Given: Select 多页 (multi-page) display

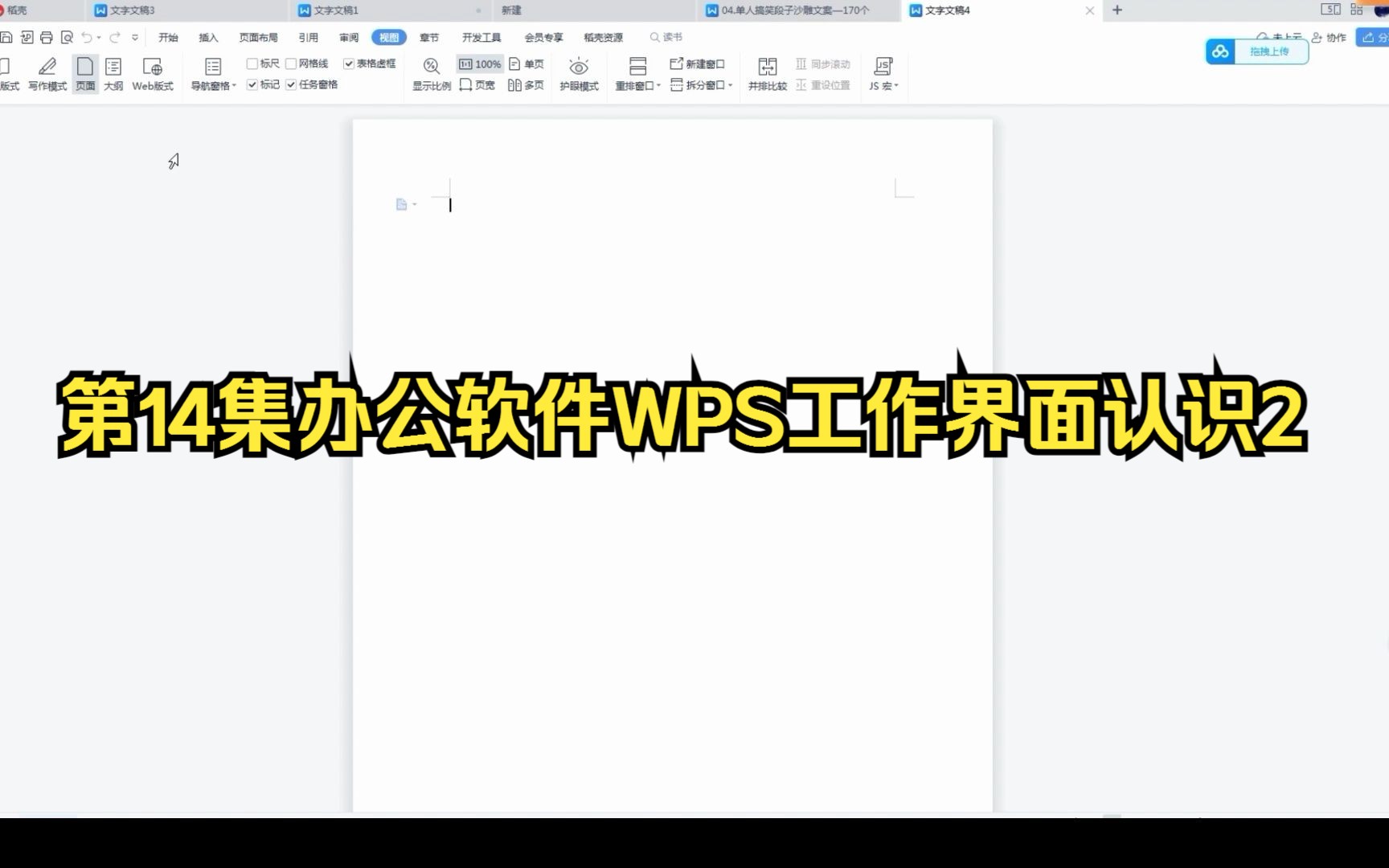Looking at the screenshot, I should (527, 84).
